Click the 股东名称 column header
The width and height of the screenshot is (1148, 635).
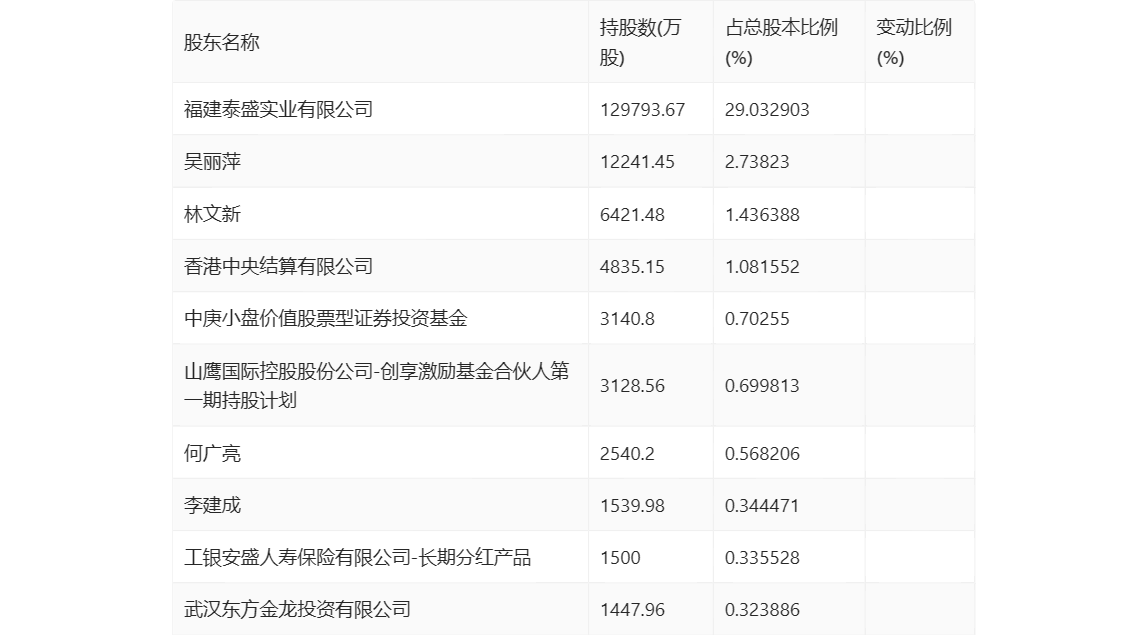[x=222, y=42]
